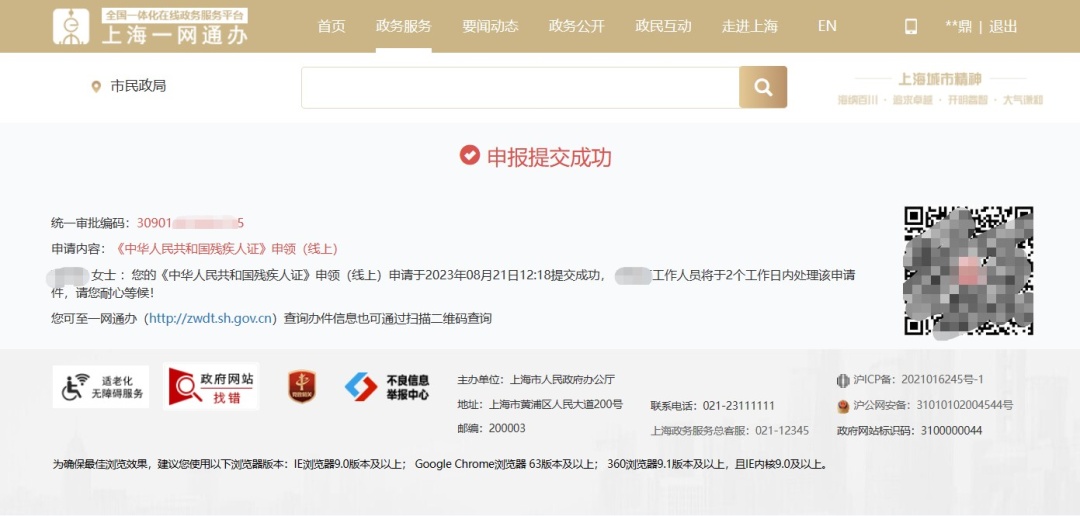Click the location pin icon
The height and width of the screenshot is (516, 1080).
pyautogui.click(x=96, y=87)
